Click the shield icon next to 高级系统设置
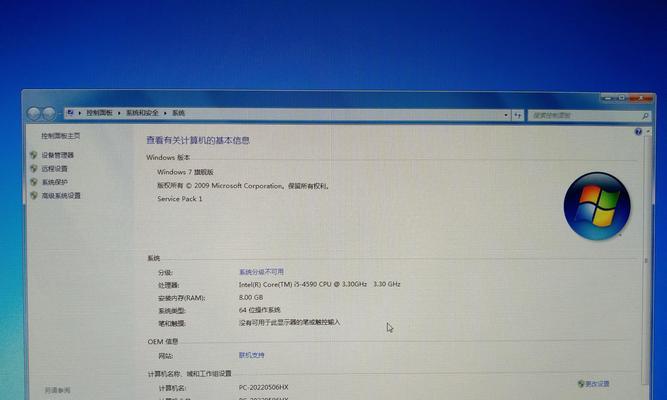The height and width of the screenshot is (400, 667). click(x=33, y=196)
